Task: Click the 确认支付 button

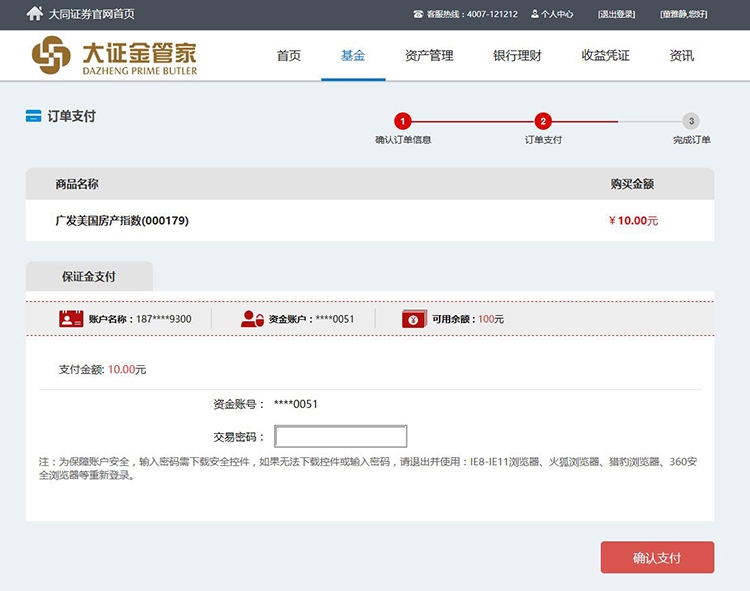Action: pyautogui.click(x=657, y=557)
